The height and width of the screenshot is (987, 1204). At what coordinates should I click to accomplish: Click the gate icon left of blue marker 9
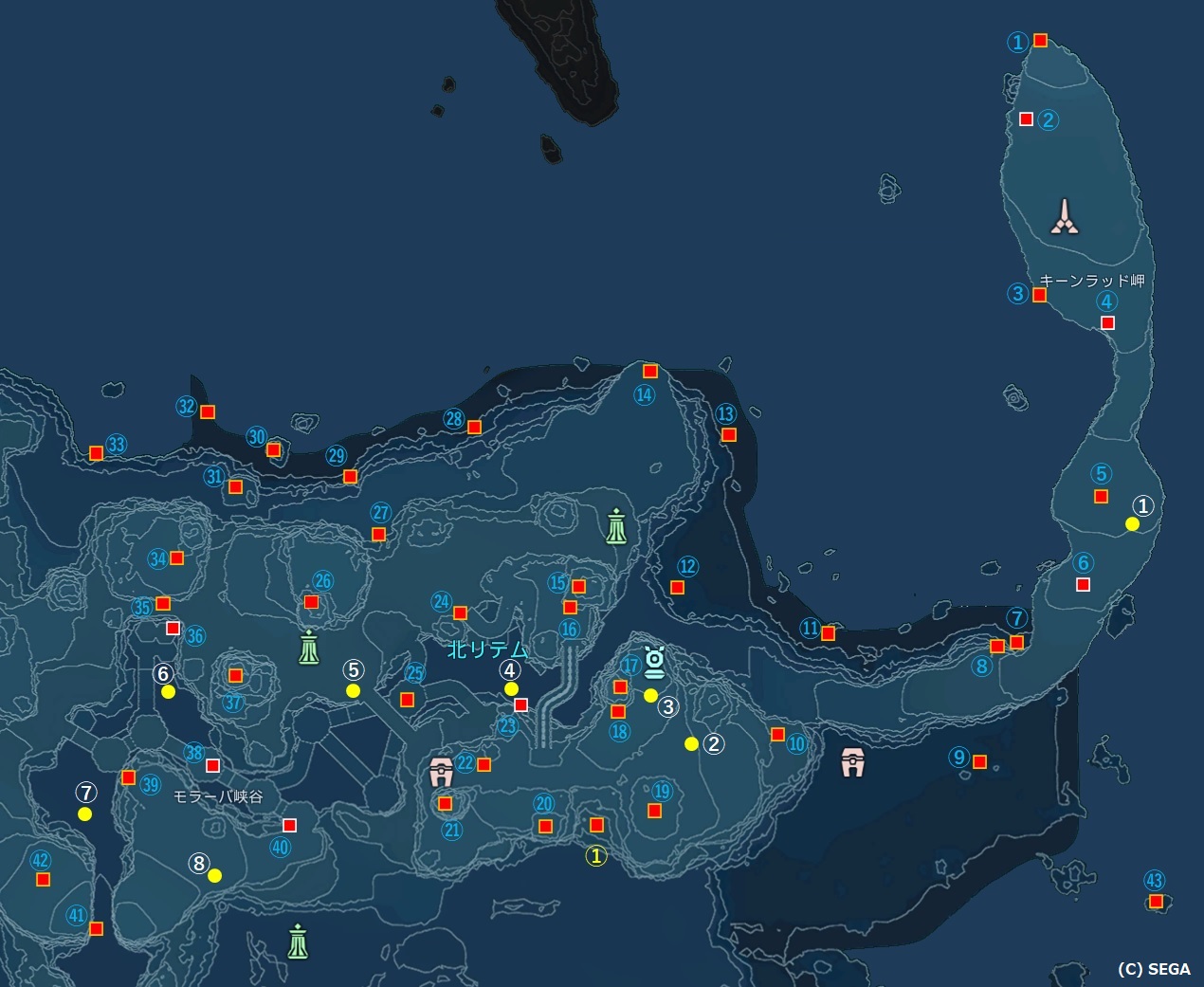pyautogui.click(x=853, y=761)
